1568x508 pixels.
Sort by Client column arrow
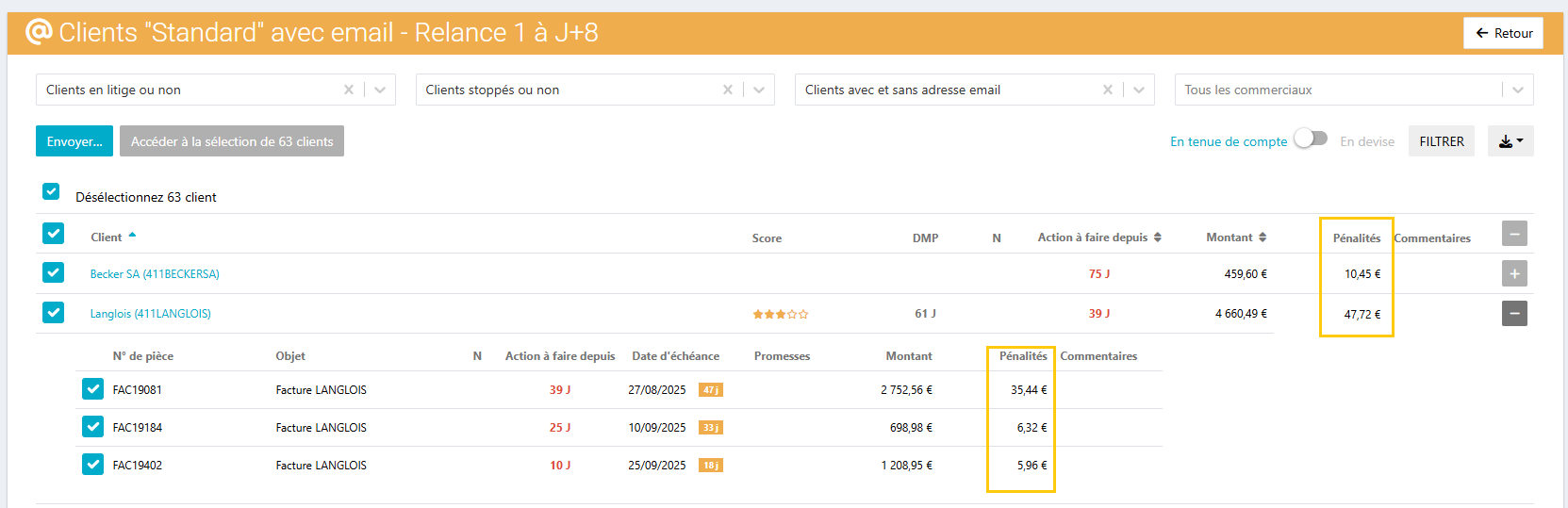pos(132,236)
